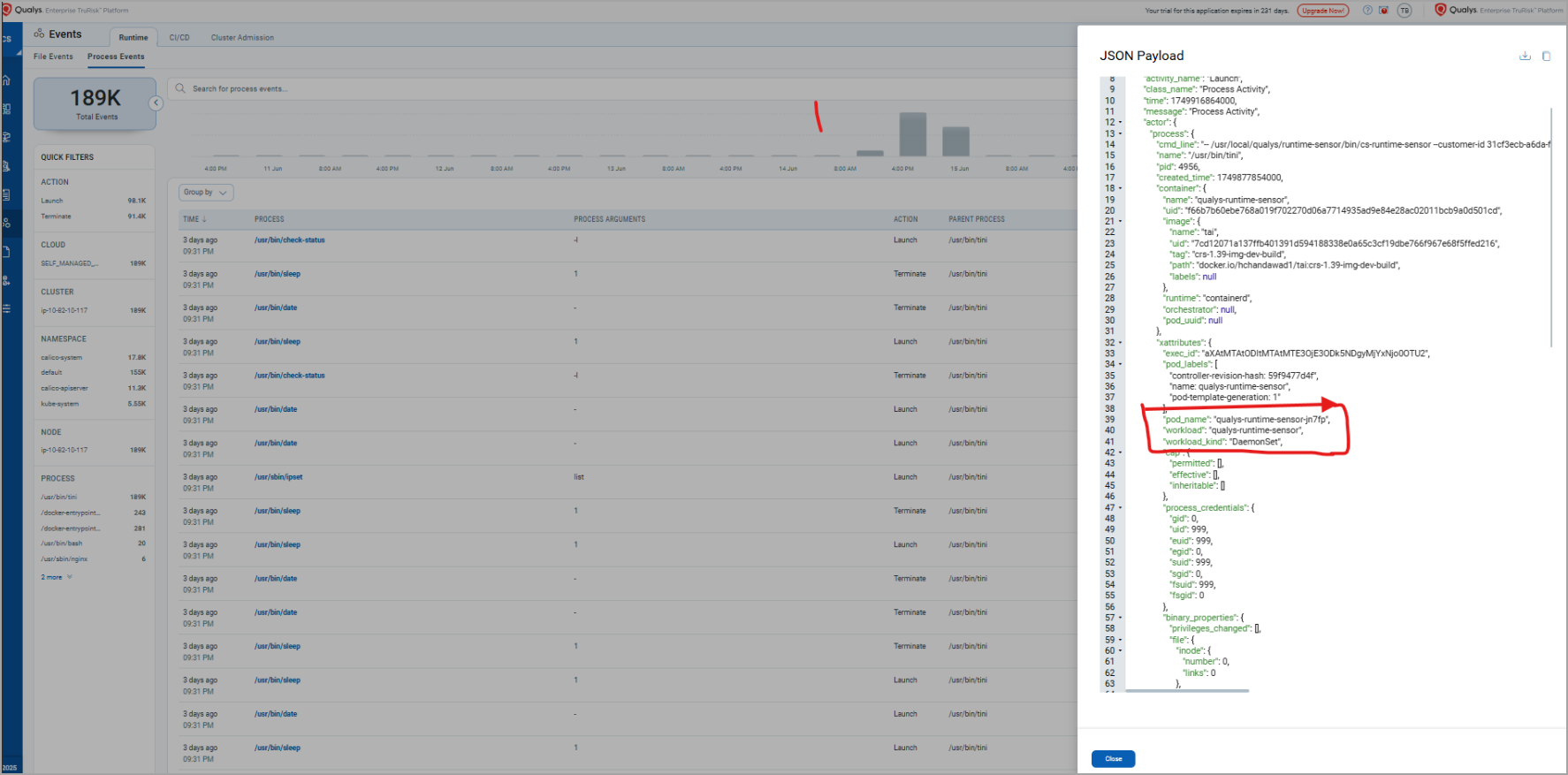Image resolution: width=1568 pixels, height=775 pixels.
Task: Collapse the quick filters panel arrow
Action: pos(156,103)
